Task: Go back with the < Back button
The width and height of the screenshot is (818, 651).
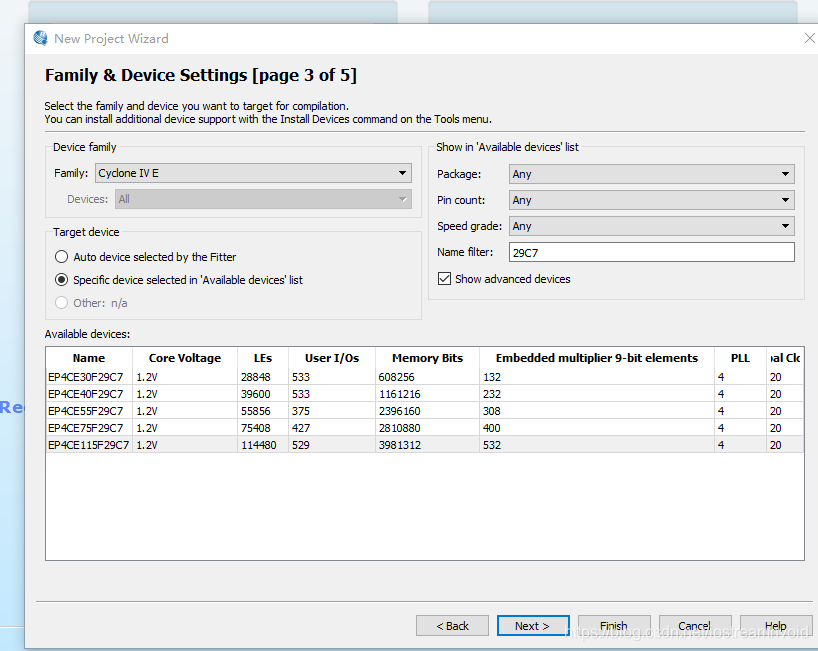Action: (x=452, y=626)
